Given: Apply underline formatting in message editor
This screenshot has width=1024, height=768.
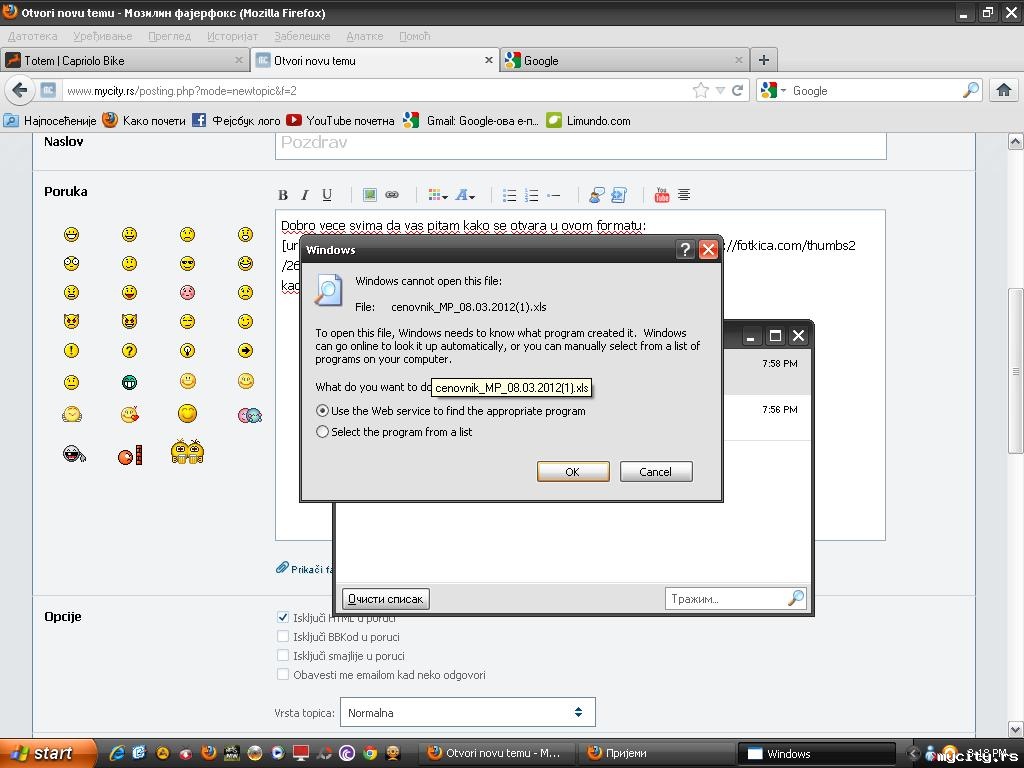Looking at the screenshot, I should tap(327, 195).
